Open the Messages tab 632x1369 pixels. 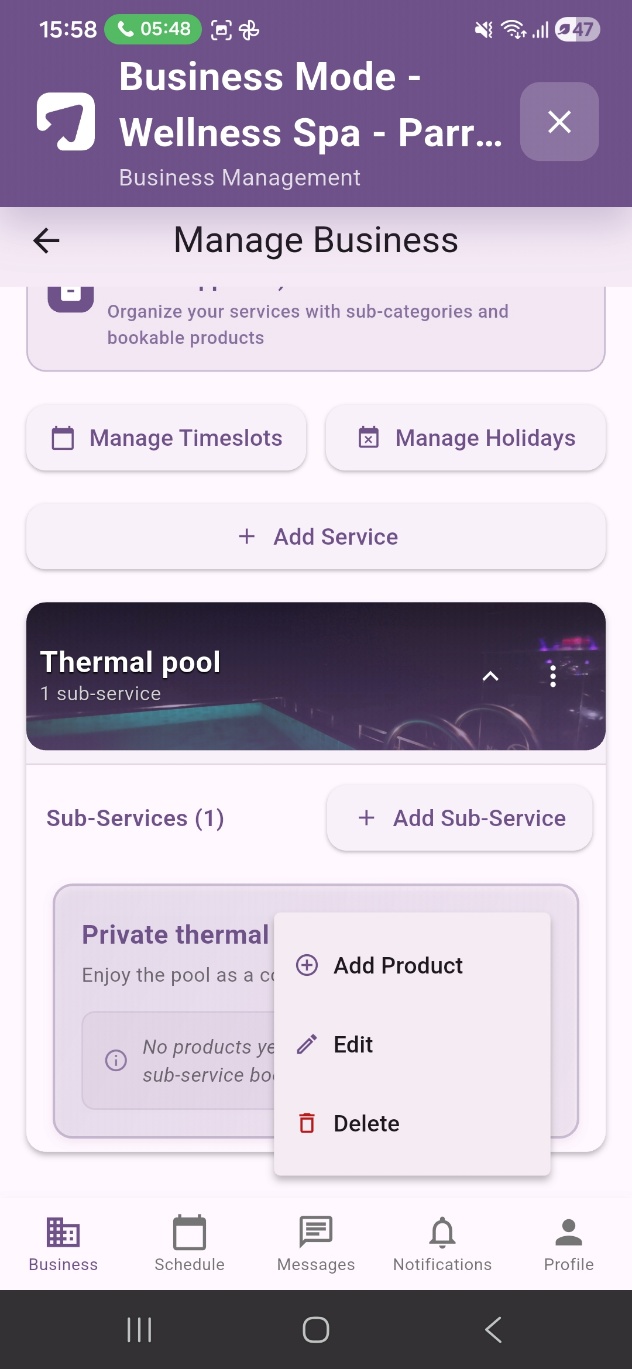(316, 1243)
